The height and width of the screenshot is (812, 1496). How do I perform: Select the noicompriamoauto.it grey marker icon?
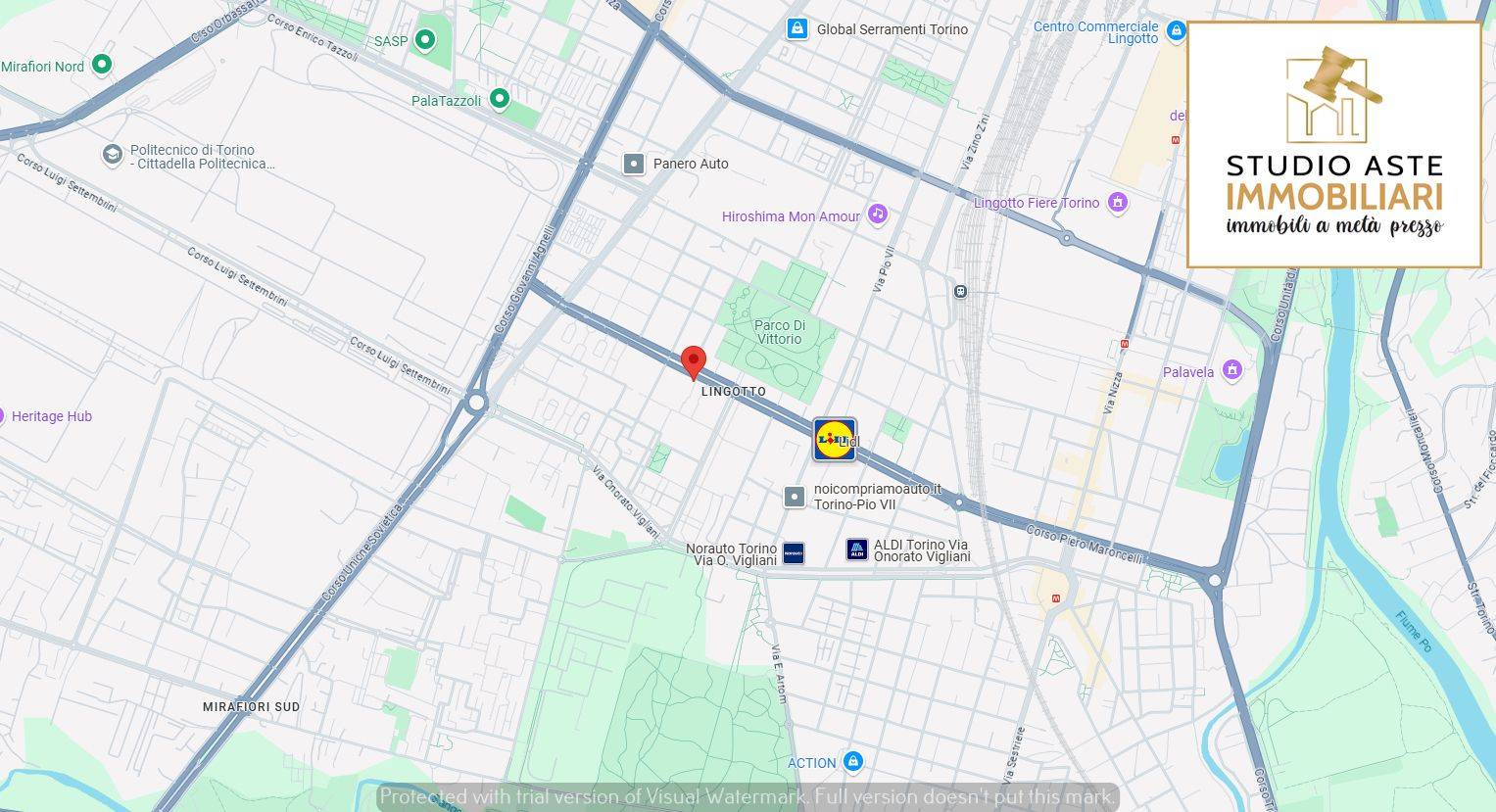click(795, 497)
